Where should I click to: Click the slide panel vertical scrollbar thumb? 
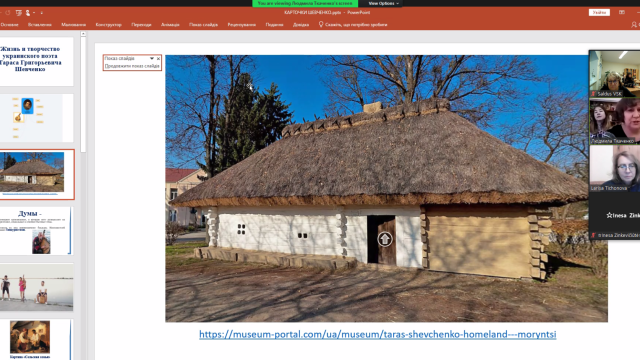pos(83,95)
